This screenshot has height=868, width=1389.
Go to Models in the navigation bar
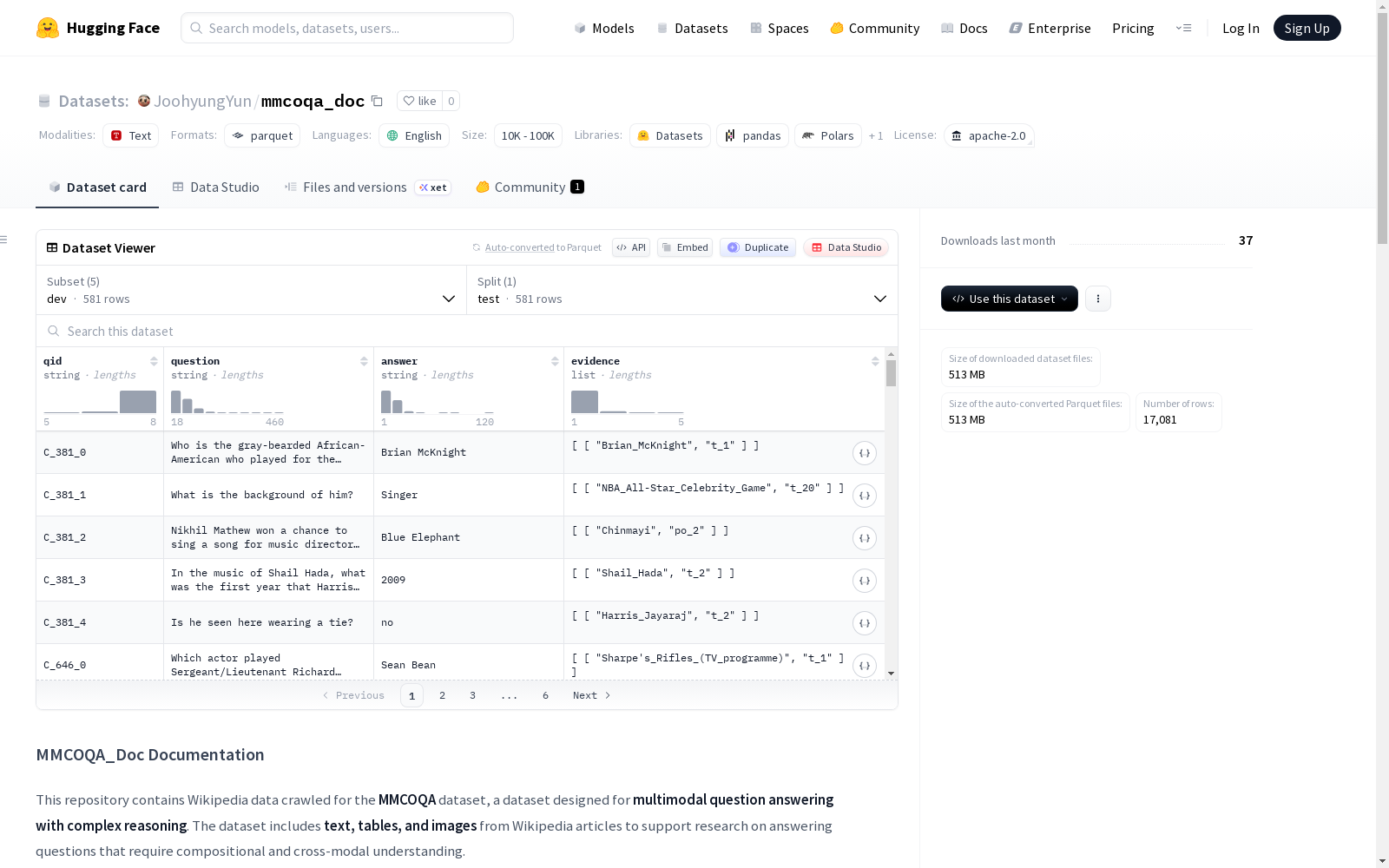[x=604, y=28]
